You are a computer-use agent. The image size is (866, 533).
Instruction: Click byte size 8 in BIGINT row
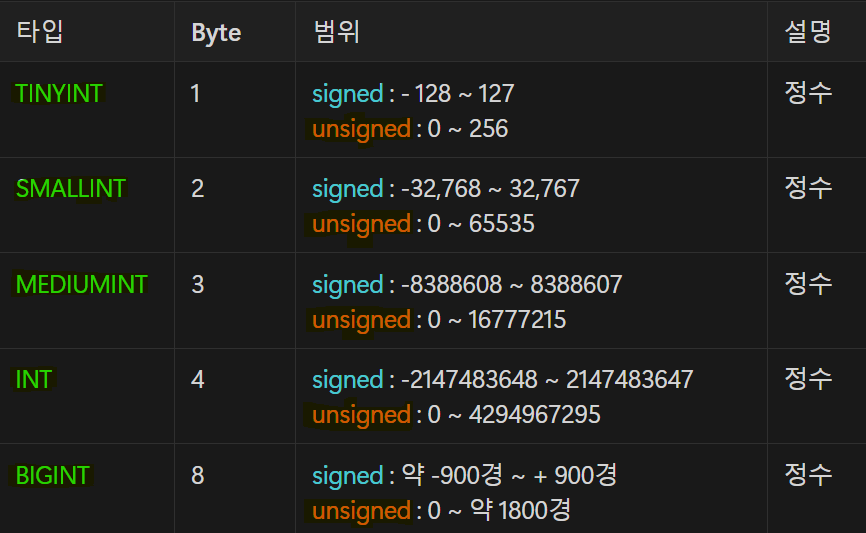[198, 476]
